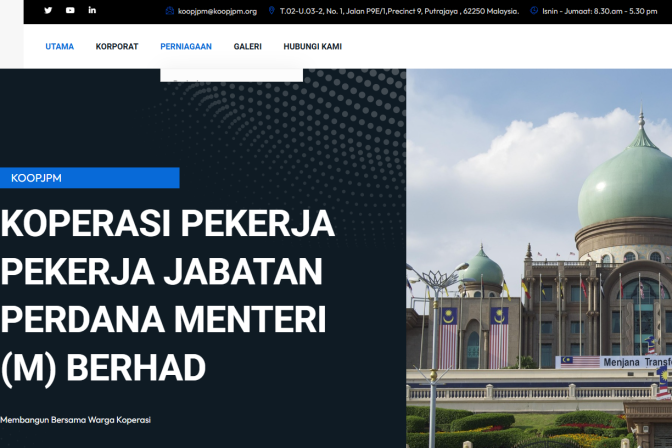
Task: Click the PERNIAGAAN dropdown submenu panel
Action: (231, 75)
